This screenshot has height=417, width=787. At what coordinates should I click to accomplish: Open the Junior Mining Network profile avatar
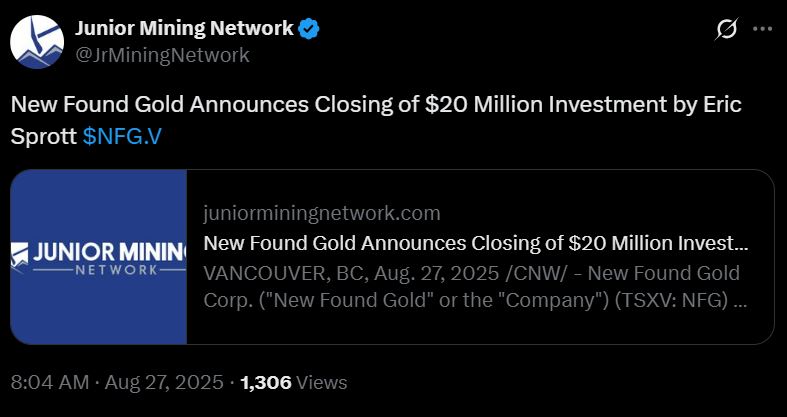[x=36, y=41]
